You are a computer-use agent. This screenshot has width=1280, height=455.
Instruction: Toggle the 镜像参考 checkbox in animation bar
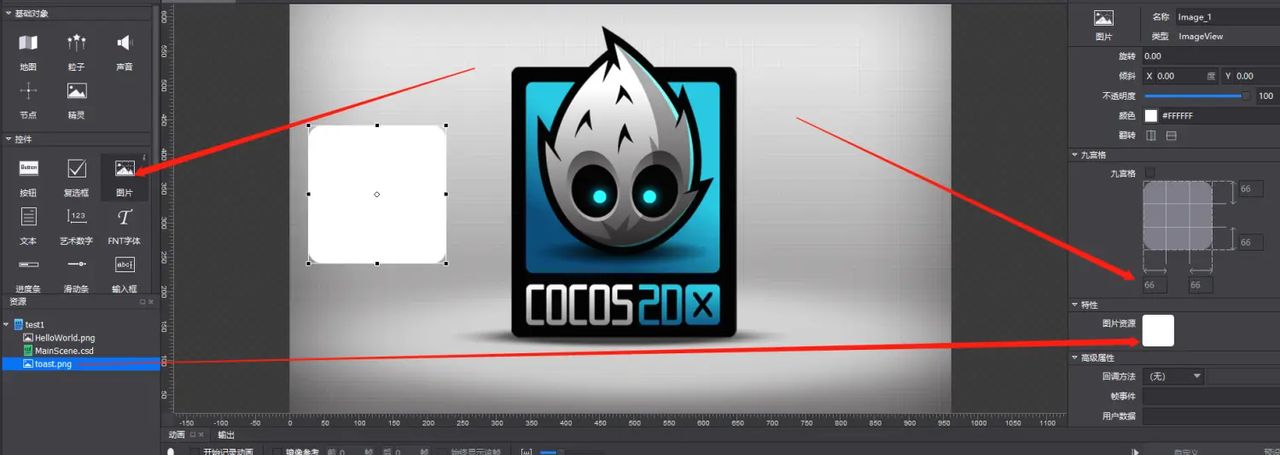click(x=278, y=452)
